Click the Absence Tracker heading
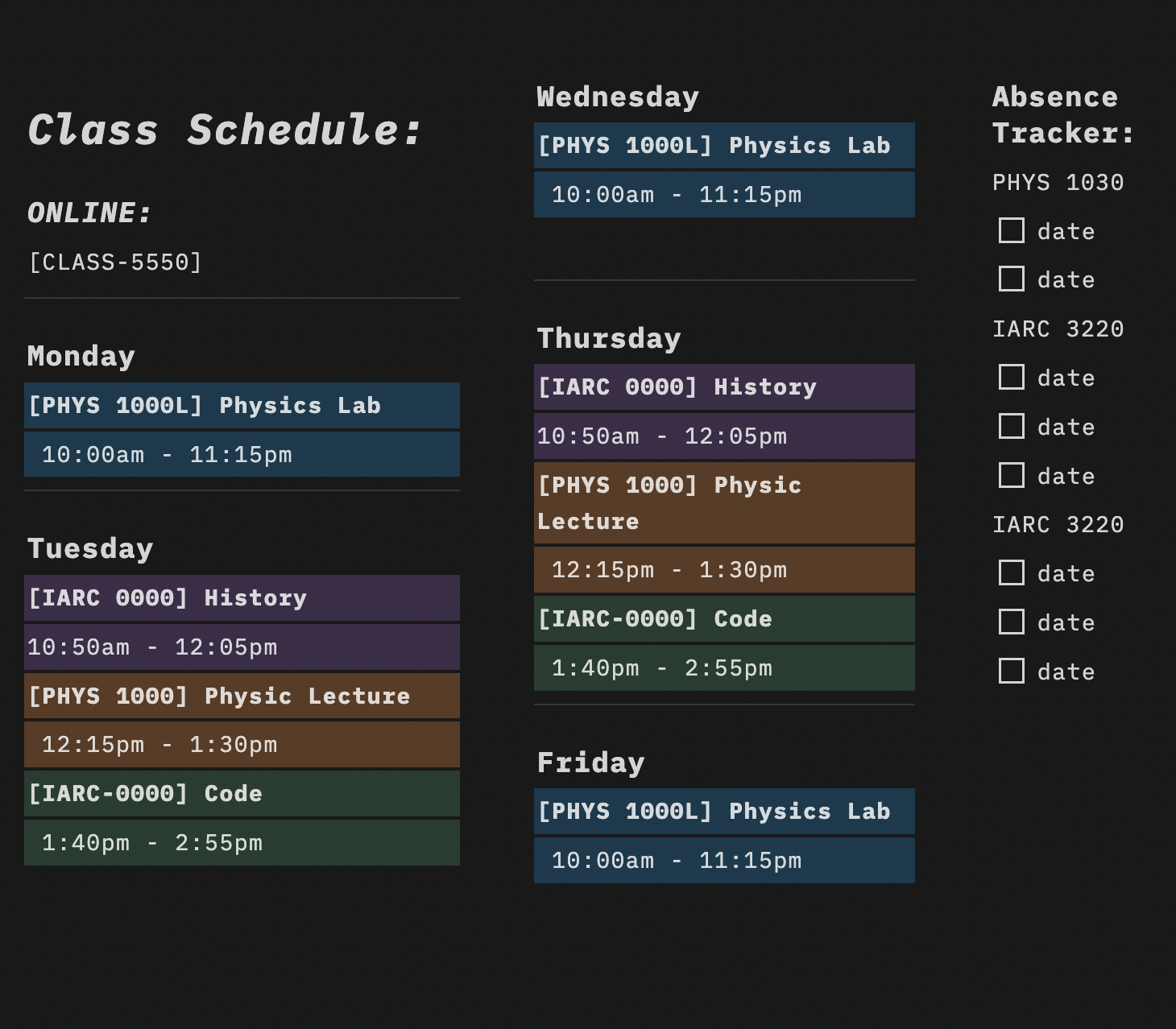 click(x=1062, y=114)
